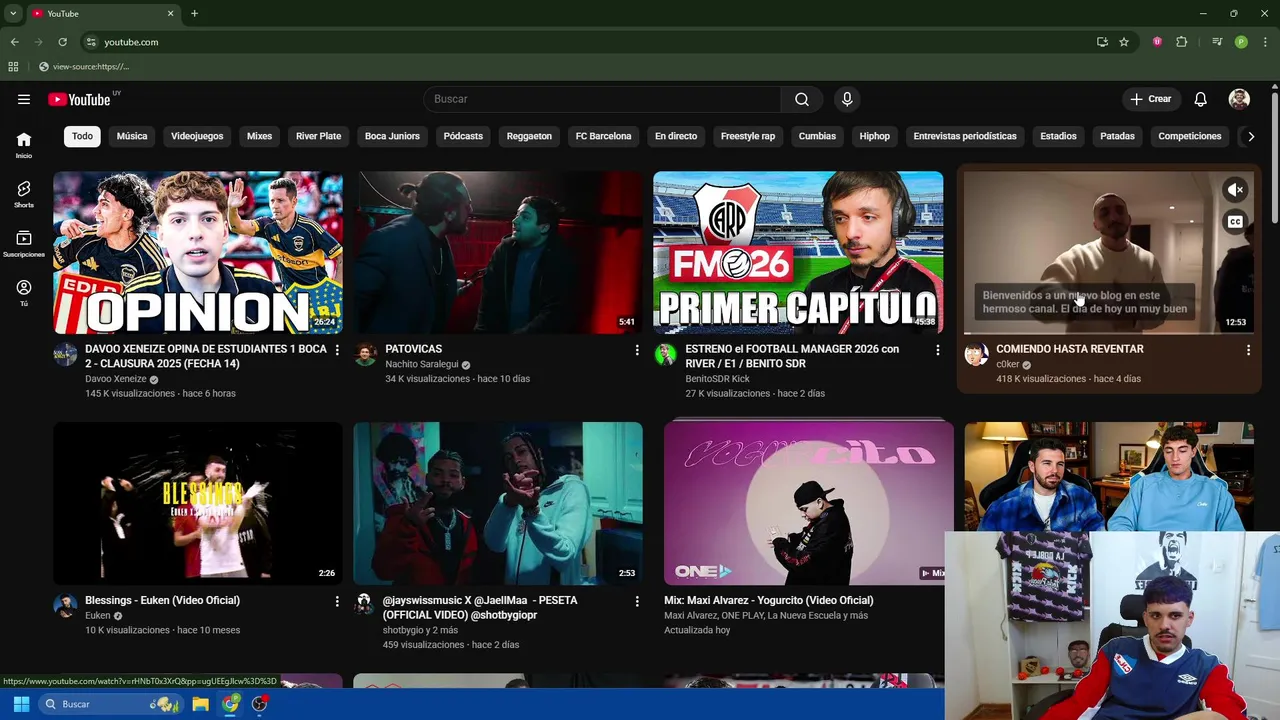Select the En directo chip
Viewport: 1280px width, 720px height.
click(676, 136)
